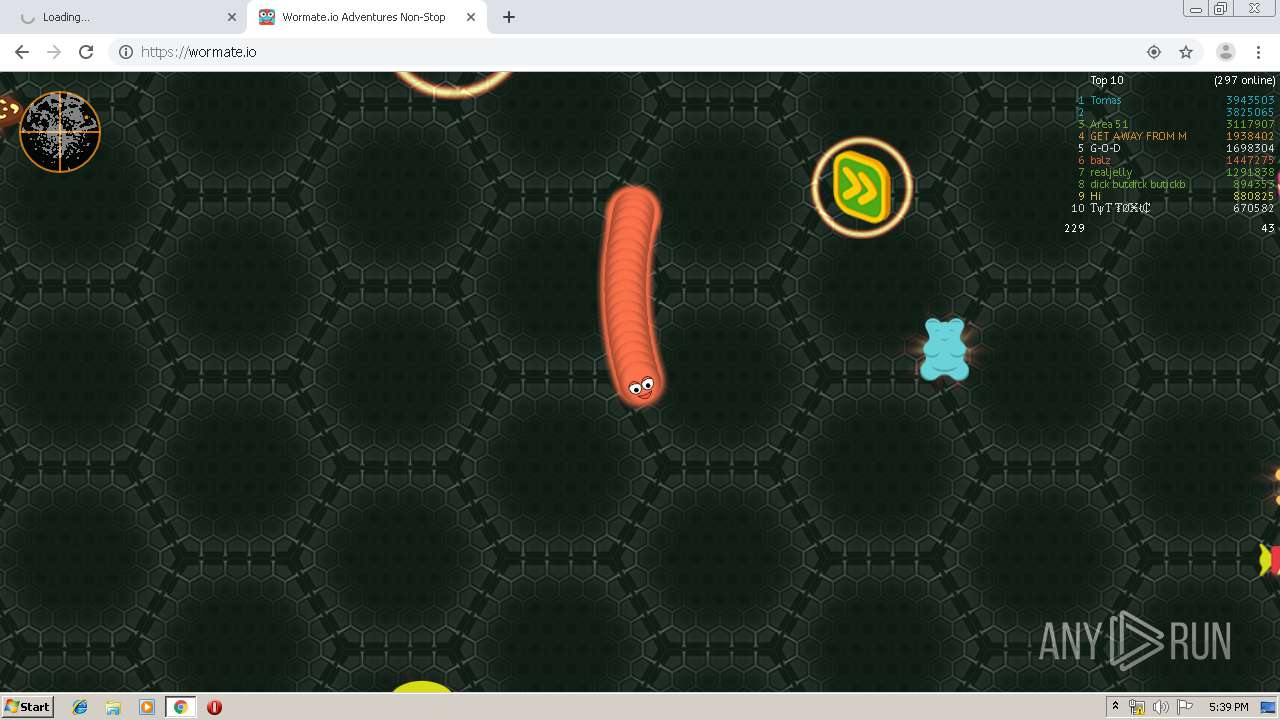Click leaderboard entry GET AWAY FROM M
This screenshot has width=1280, height=720.
click(x=1138, y=136)
